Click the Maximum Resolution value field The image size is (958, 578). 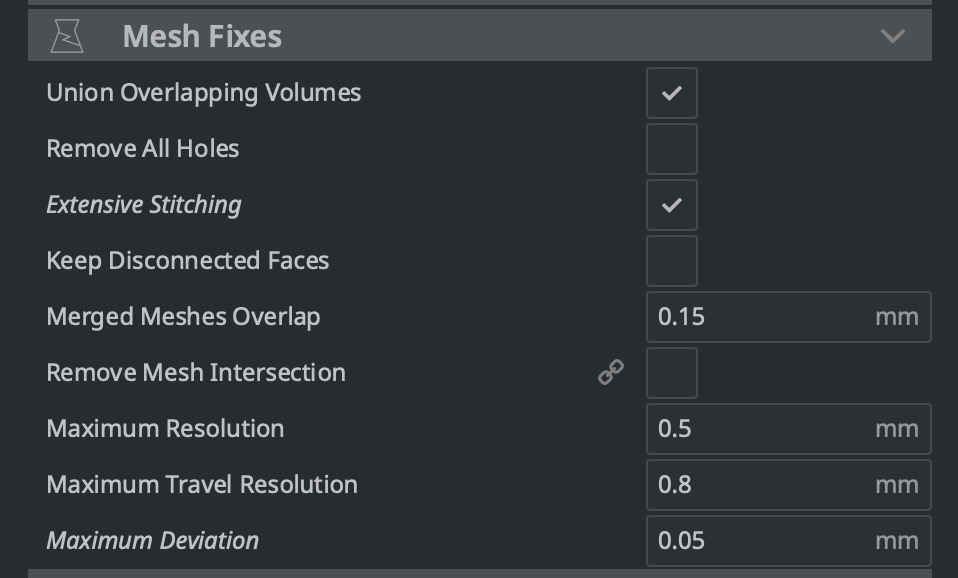(789, 429)
